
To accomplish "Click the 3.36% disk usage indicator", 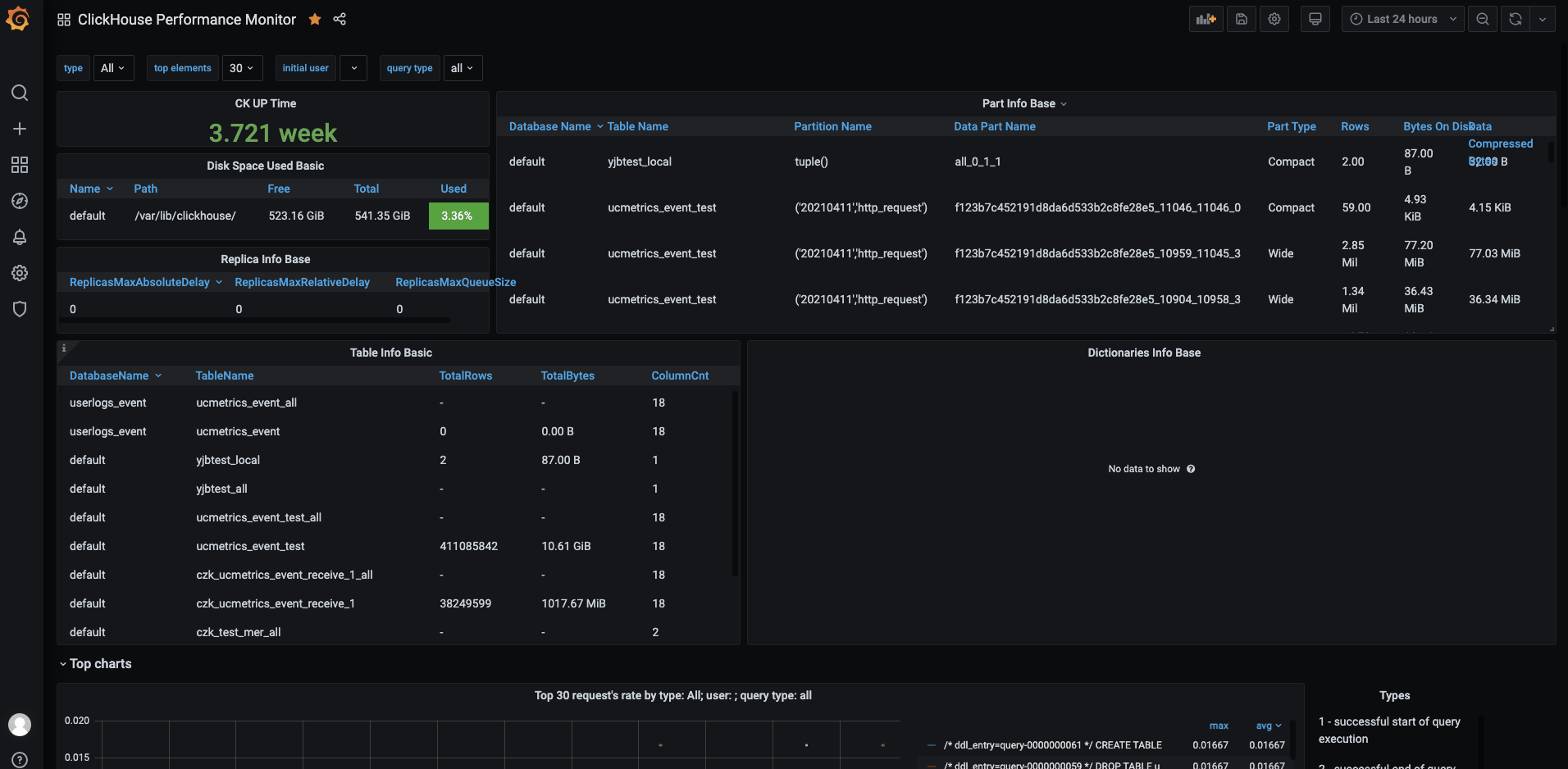I will point(458,216).
